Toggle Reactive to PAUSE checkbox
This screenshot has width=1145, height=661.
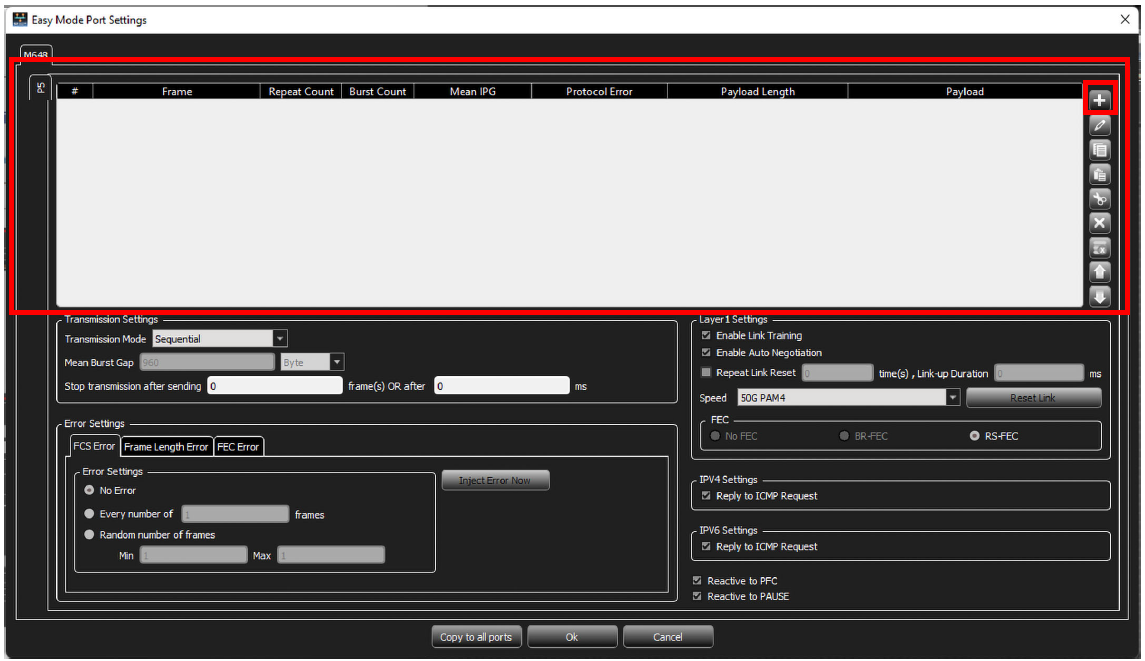click(697, 596)
